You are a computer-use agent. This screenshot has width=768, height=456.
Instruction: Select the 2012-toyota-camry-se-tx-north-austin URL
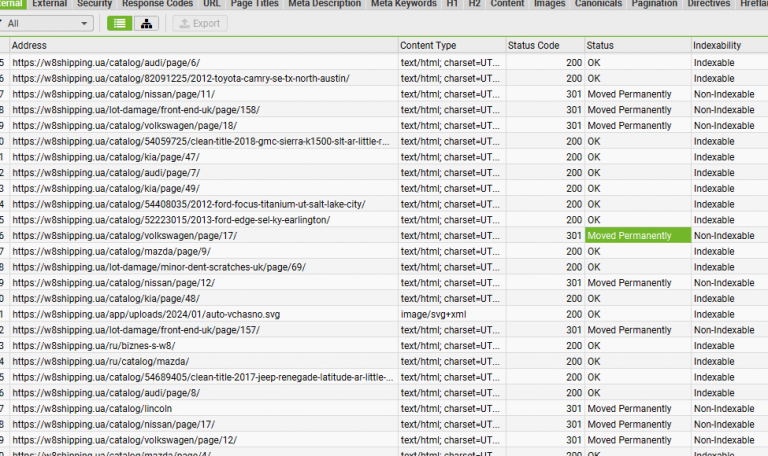(x=181, y=78)
